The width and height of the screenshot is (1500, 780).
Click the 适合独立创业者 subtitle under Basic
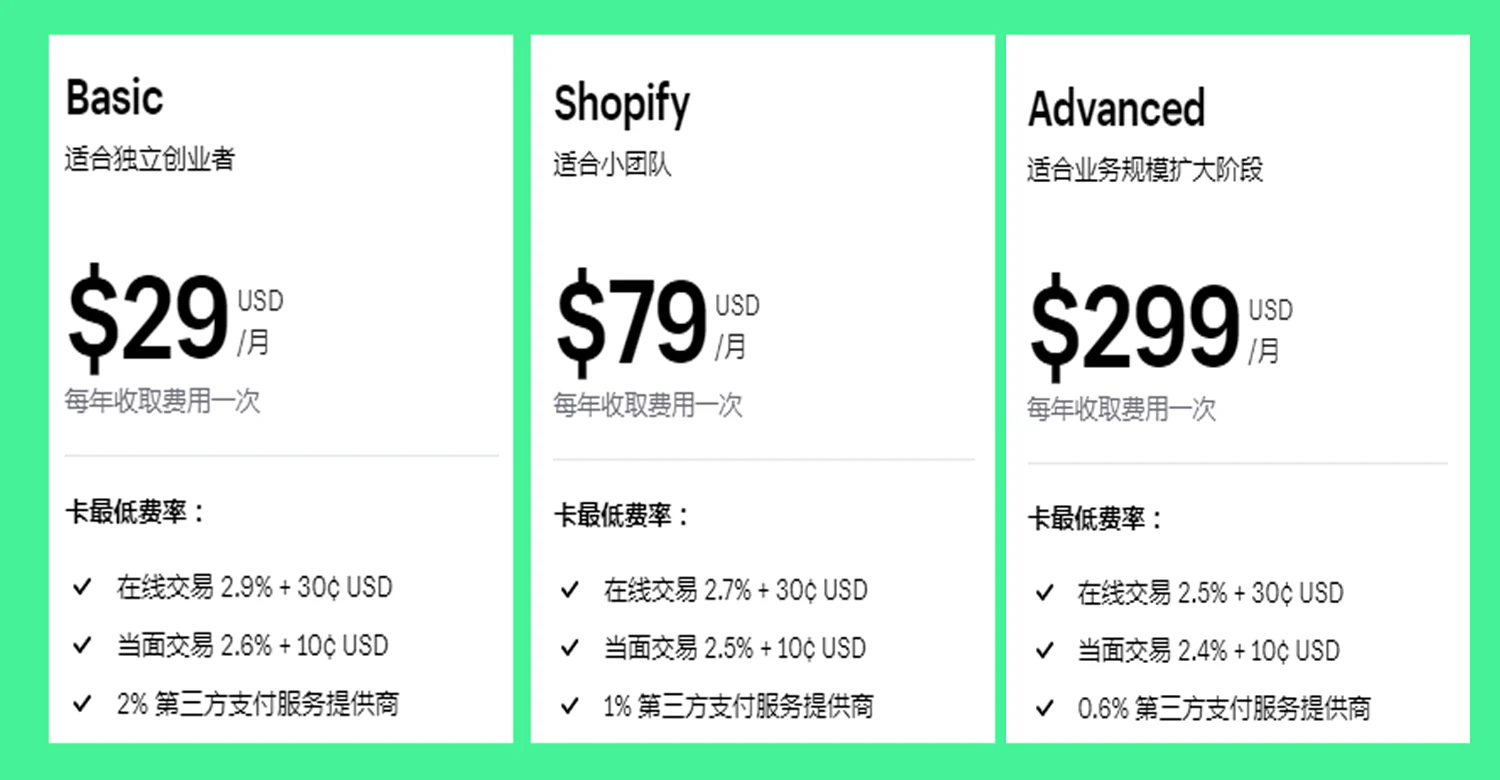coord(150,159)
